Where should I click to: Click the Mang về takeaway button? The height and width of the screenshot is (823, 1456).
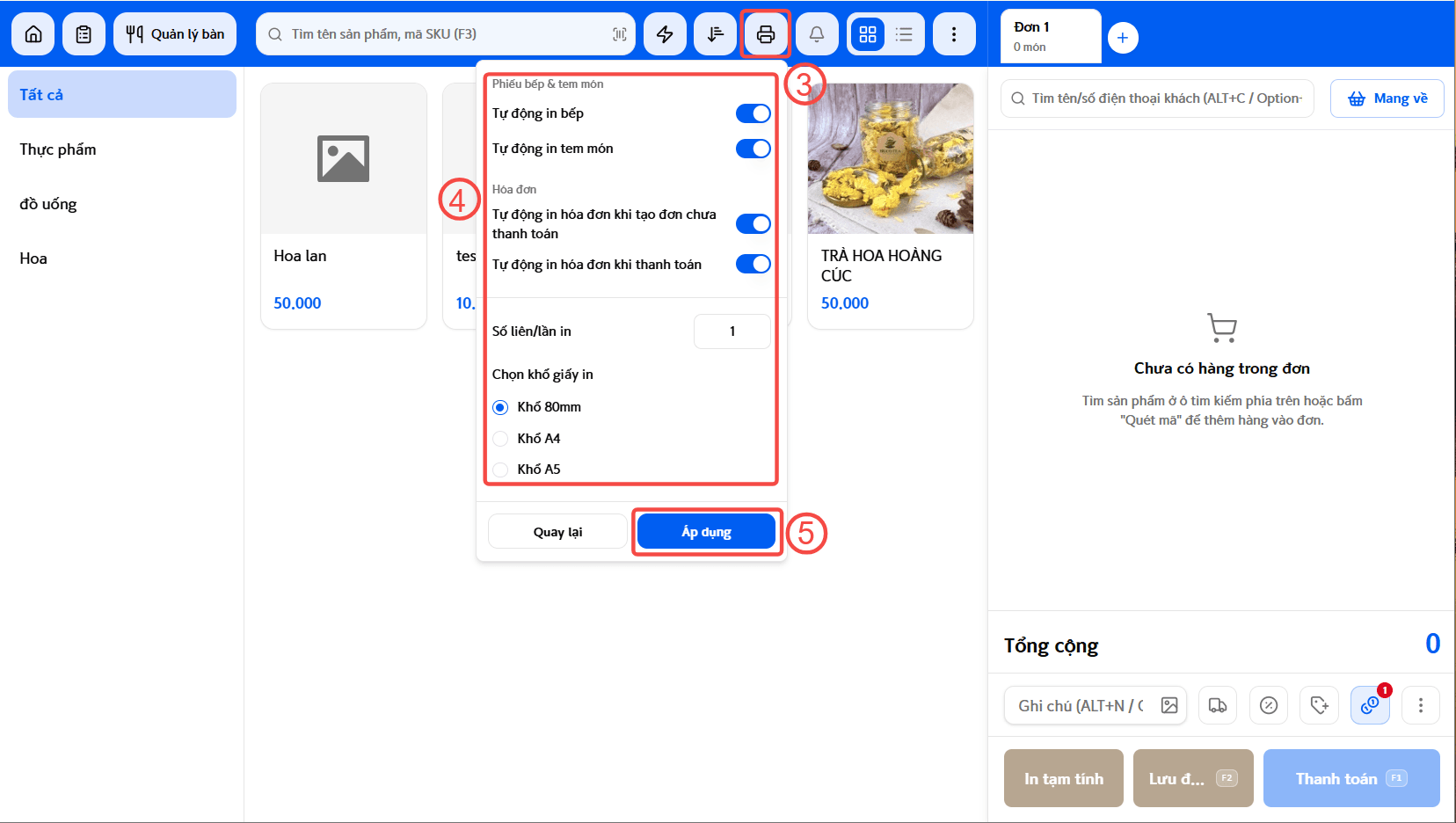coord(1387,98)
